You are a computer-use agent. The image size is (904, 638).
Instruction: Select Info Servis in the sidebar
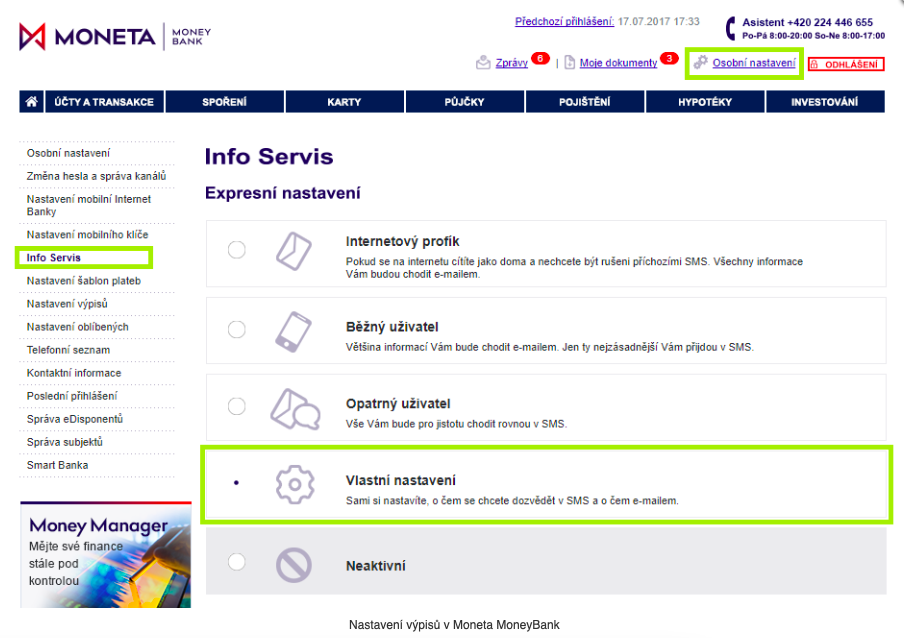[54, 258]
